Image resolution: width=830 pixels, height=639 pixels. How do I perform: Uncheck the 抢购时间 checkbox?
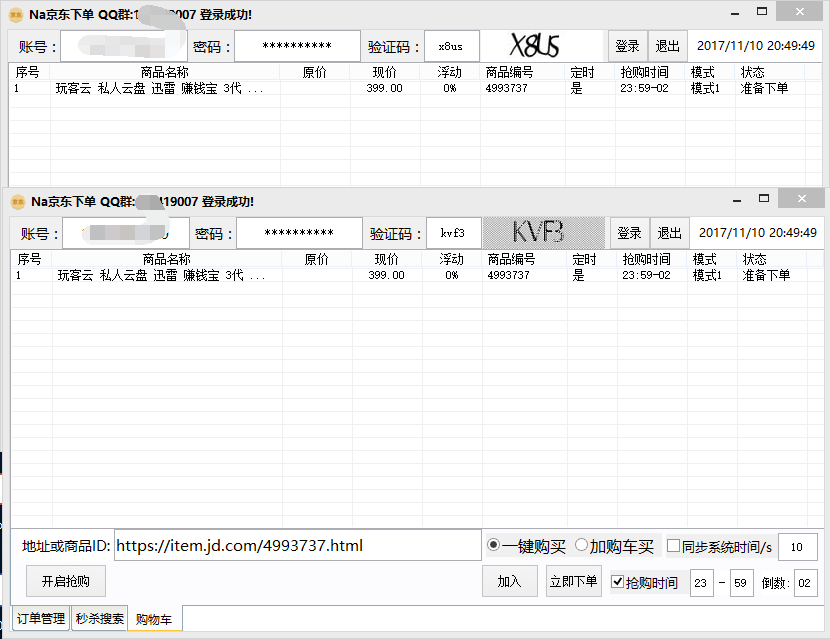(617, 582)
